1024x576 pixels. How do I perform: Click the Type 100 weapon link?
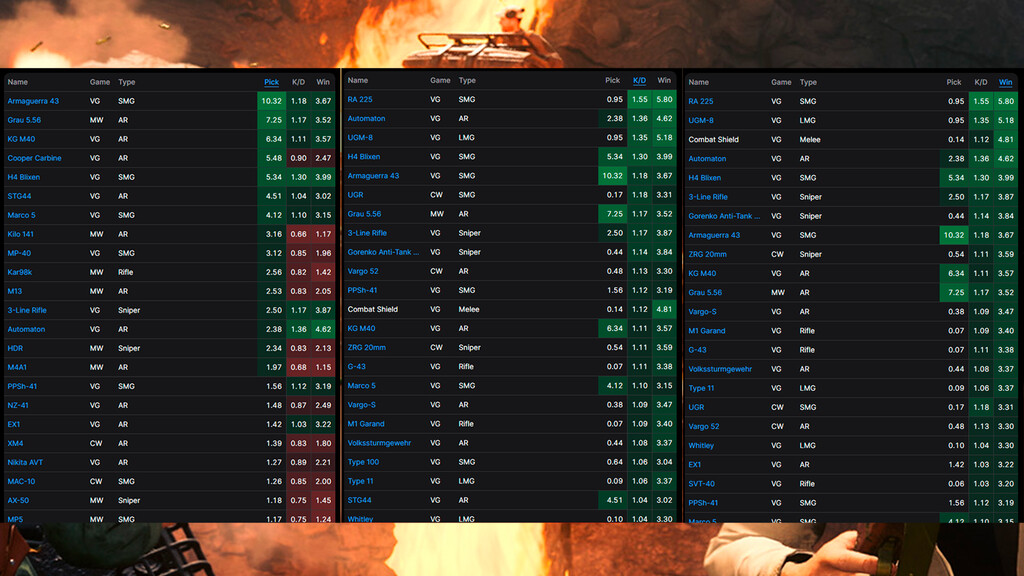[x=363, y=462]
